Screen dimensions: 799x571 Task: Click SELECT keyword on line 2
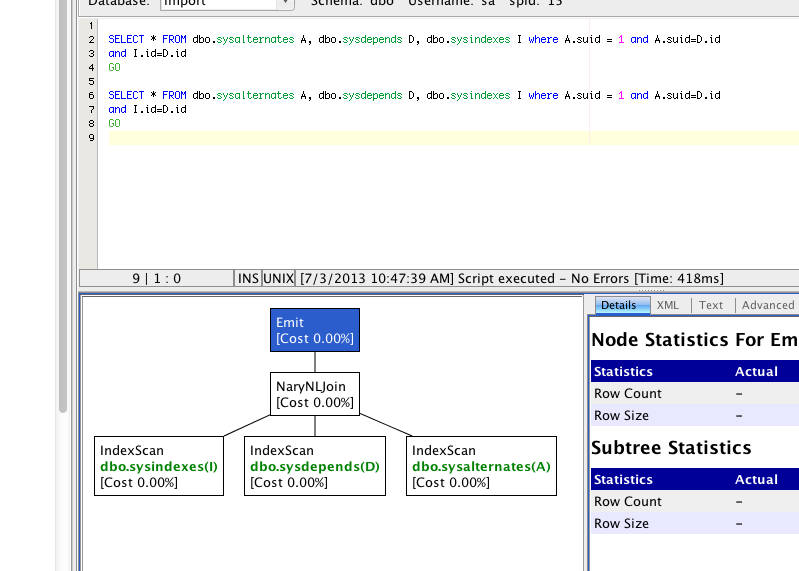[x=126, y=39]
